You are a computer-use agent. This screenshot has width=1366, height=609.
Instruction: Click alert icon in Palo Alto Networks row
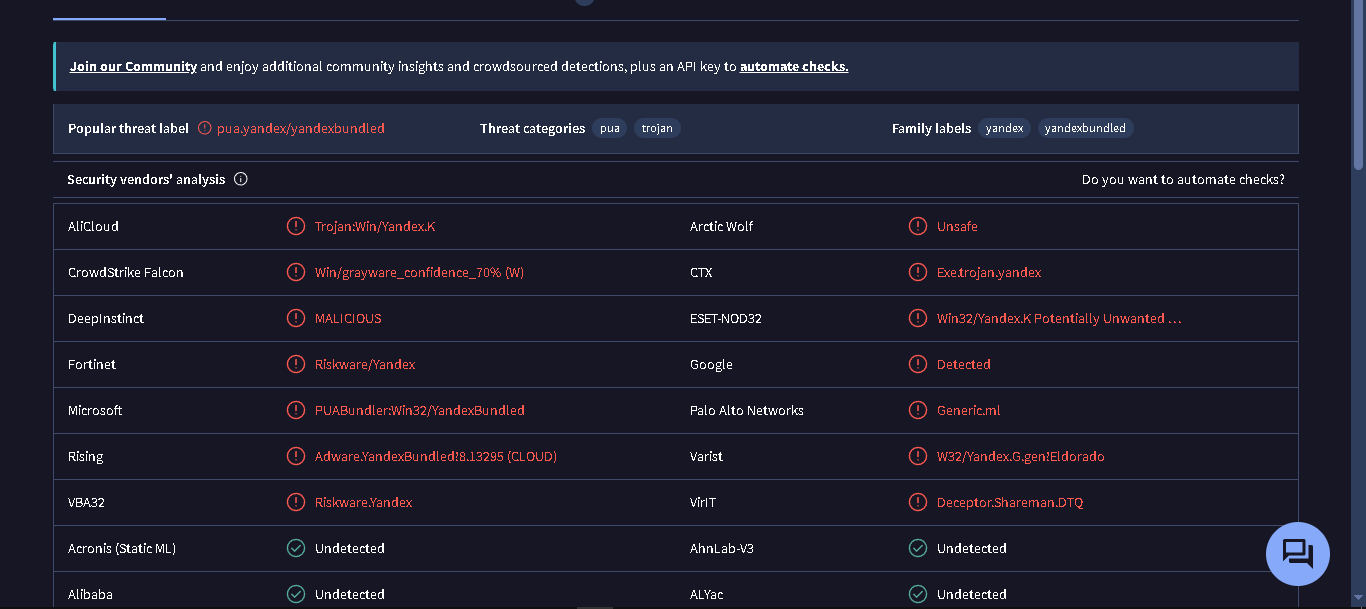click(x=918, y=410)
